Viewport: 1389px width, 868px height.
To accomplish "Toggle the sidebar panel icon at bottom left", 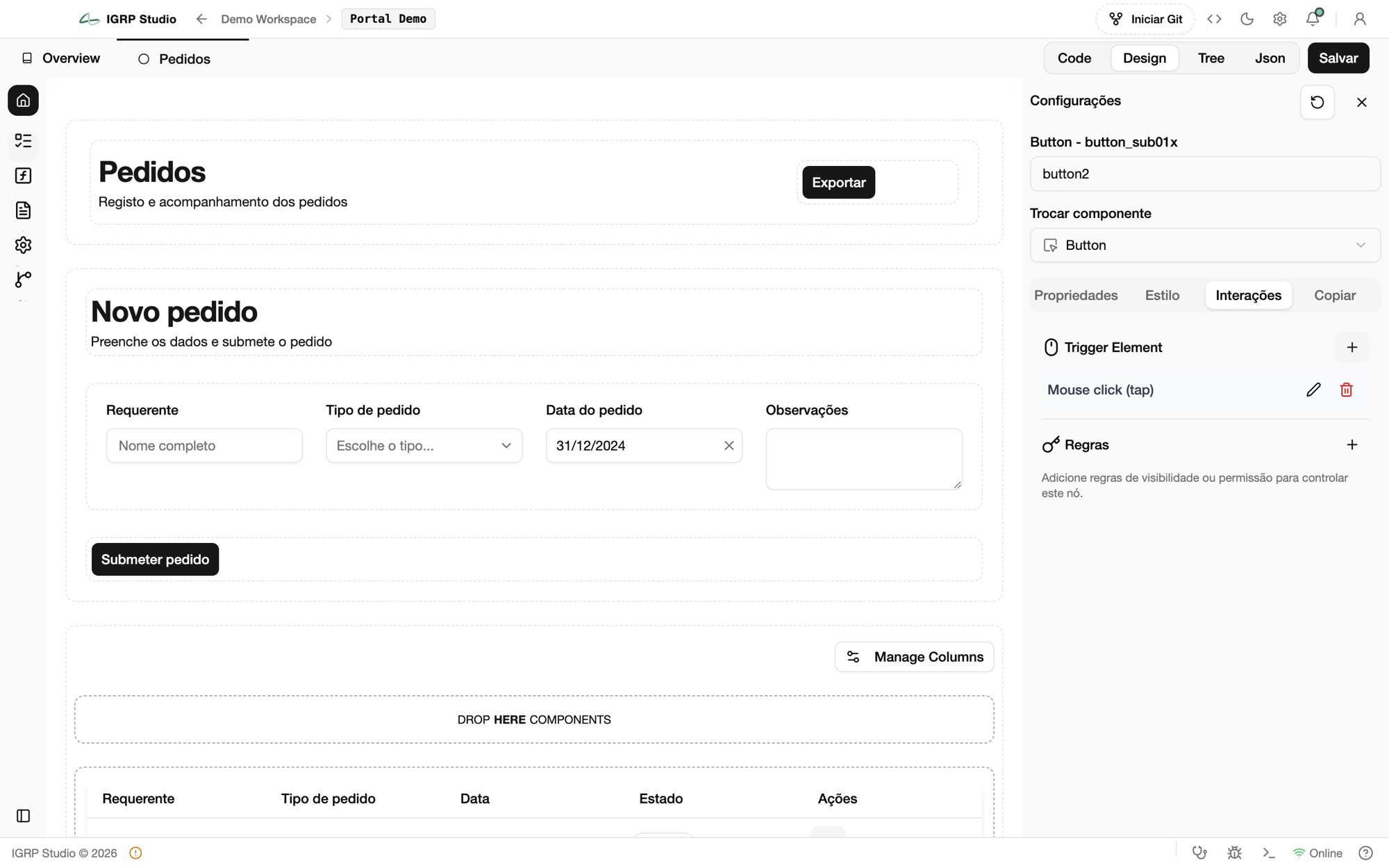I will pyautogui.click(x=23, y=816).
